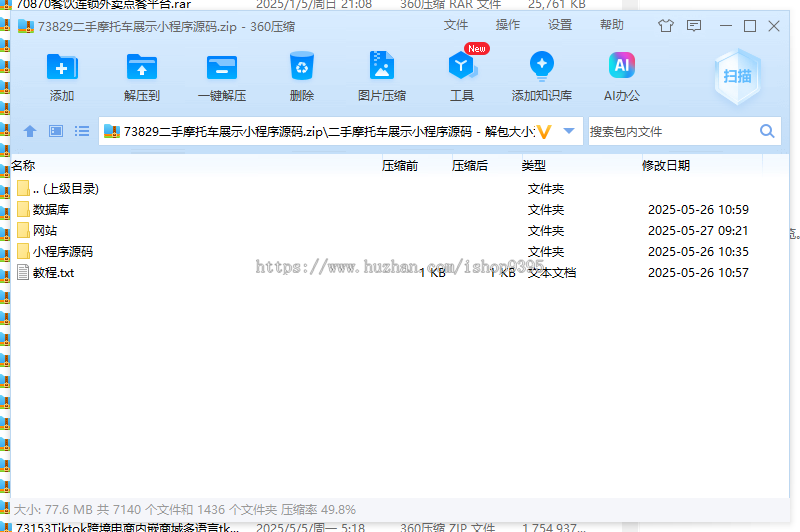Open the skin (shirt) icon in title bar
800x532 pixels.
coord(666,26)
